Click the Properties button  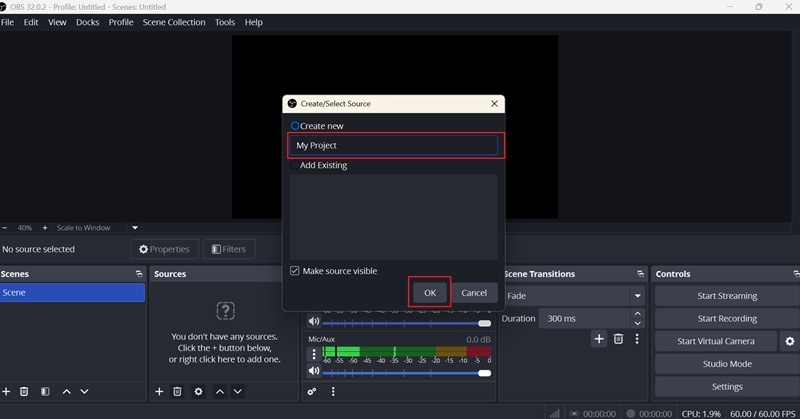coord(164,249)
